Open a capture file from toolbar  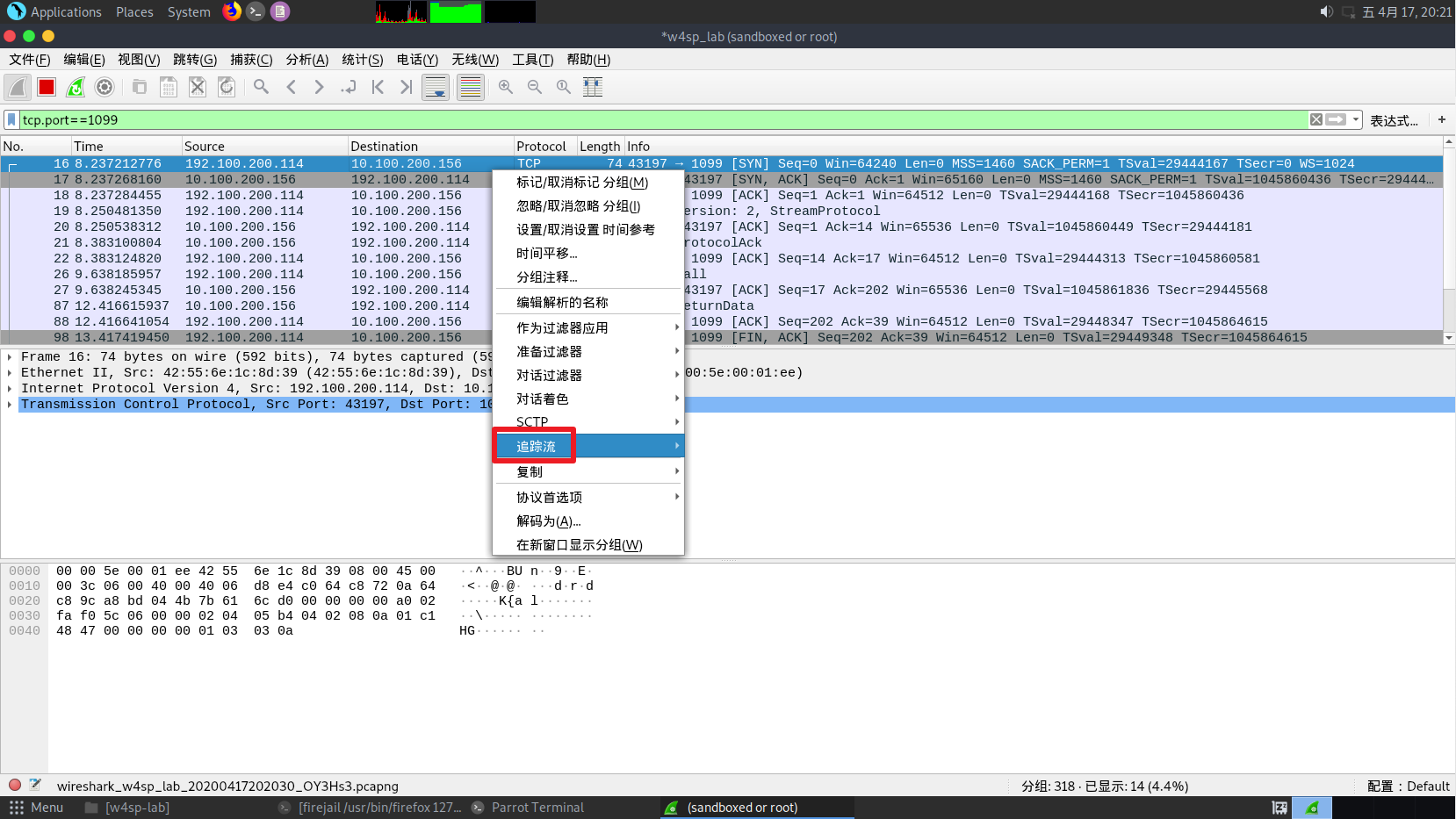(140, 87)
